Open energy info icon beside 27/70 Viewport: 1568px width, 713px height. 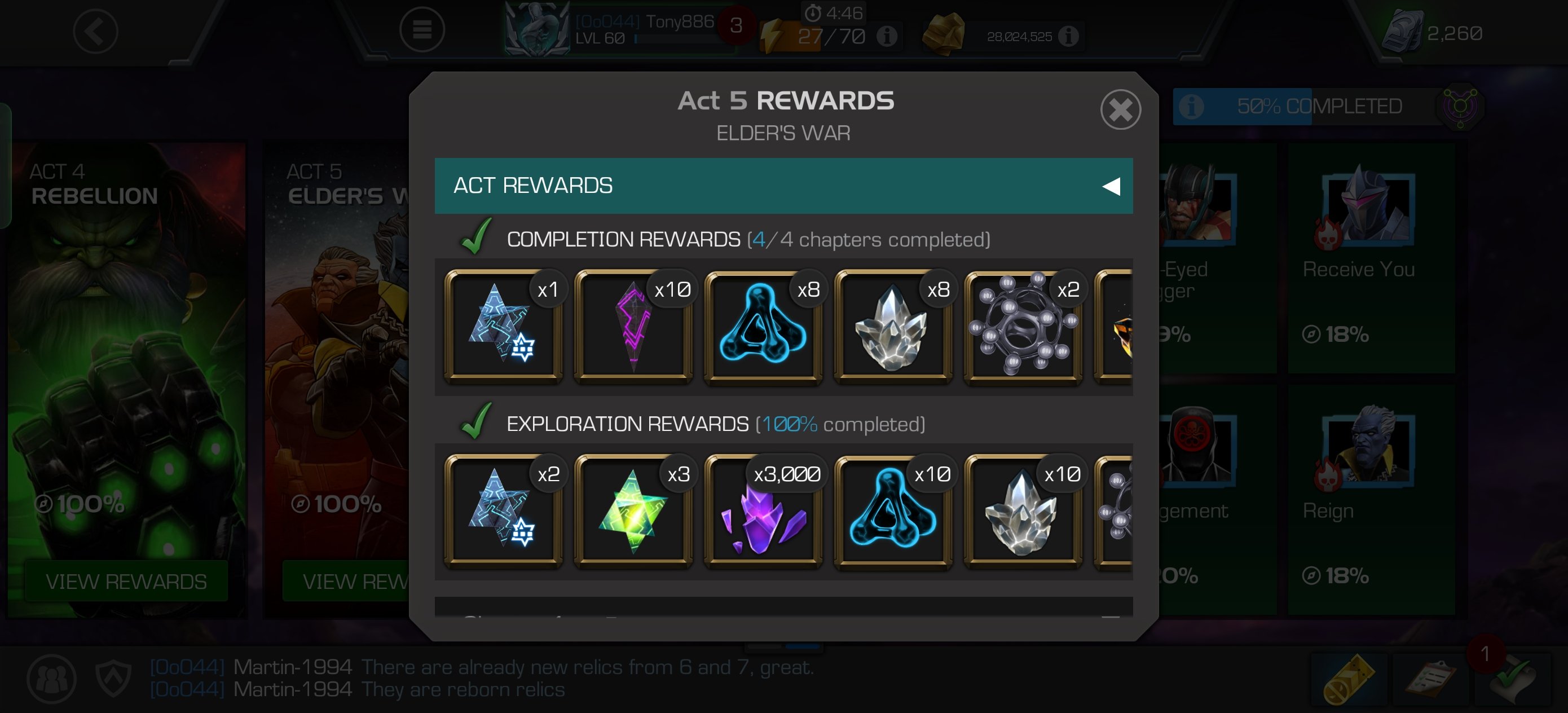point(886,37)
